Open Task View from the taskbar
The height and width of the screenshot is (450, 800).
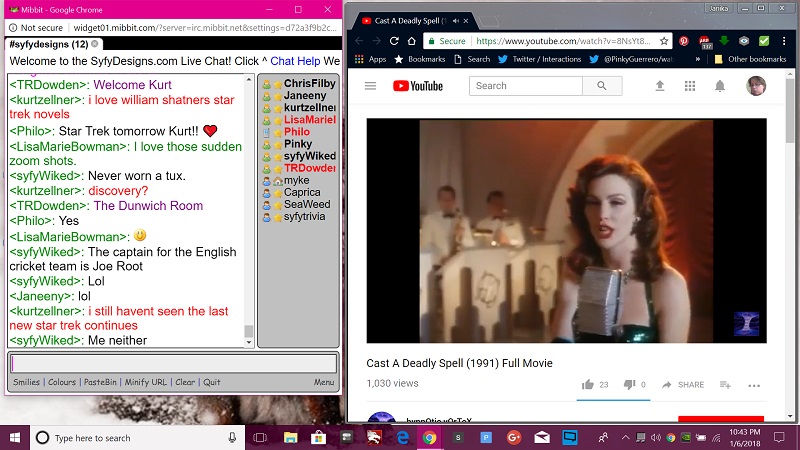pos(260,438)
